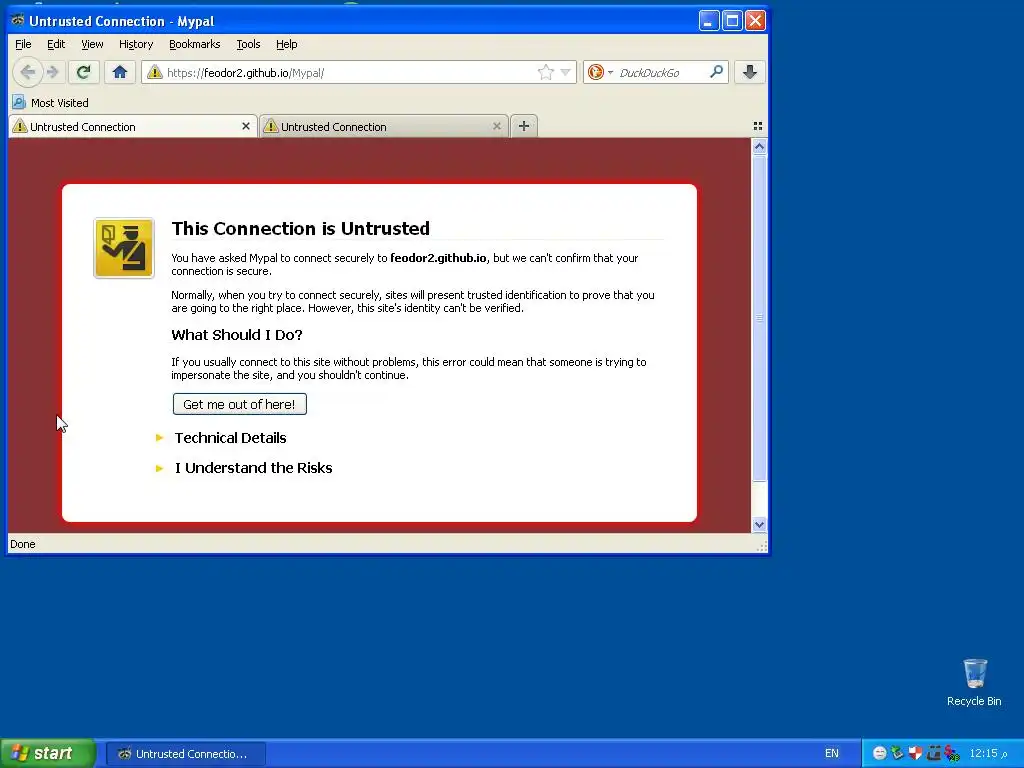
Task: Open the File menu
Action: [x=23, y=44]
